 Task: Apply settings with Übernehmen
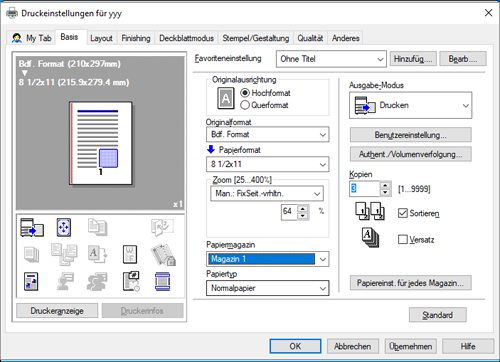[x=410, y=346]
